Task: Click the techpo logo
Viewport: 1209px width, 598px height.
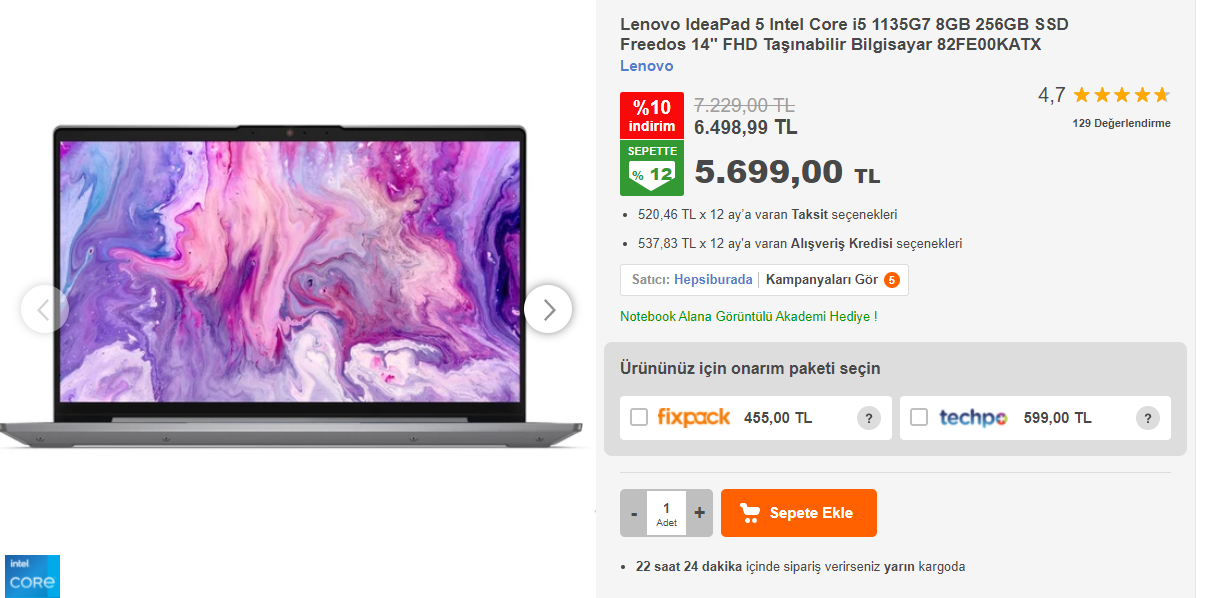Action: click(973, 418)
